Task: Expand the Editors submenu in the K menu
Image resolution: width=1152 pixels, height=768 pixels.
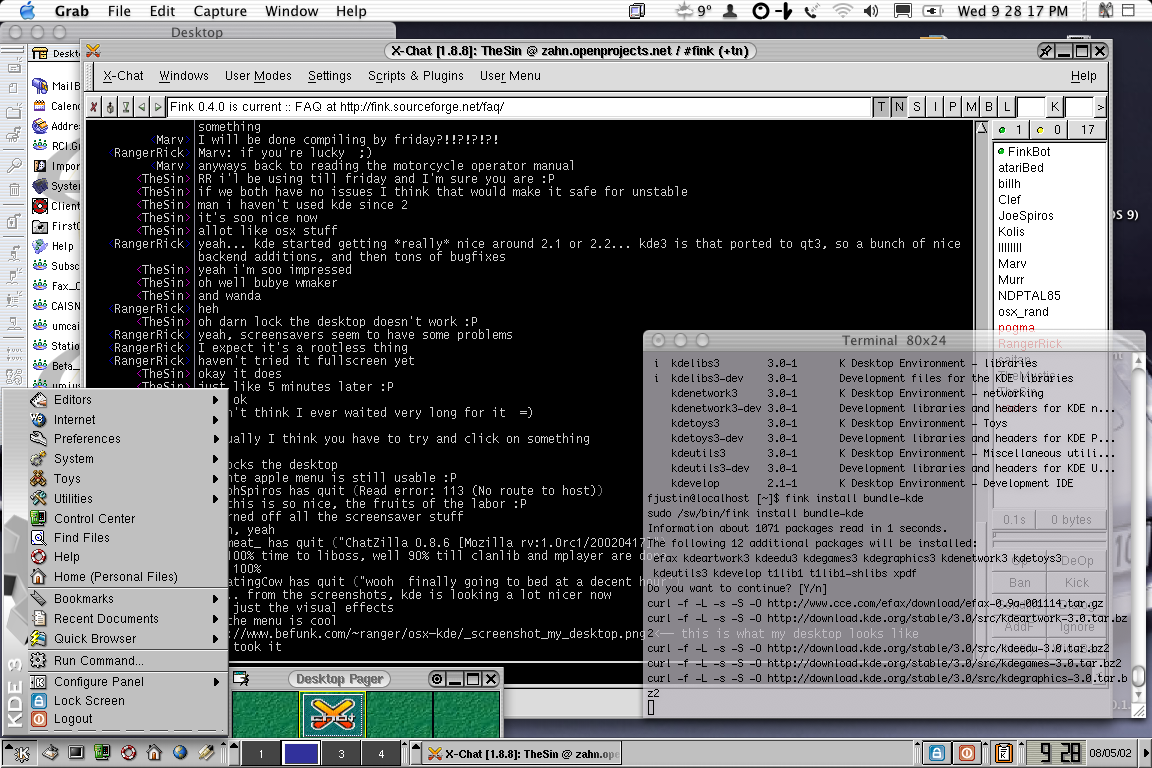Action: (126, 400)
